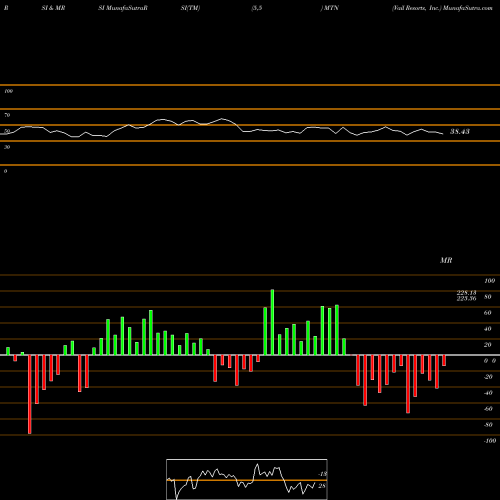Viewport: 500px width, 500px height.
Task: Click the 228.13 value beside MR chart
Action: click(x=466, y=293)
